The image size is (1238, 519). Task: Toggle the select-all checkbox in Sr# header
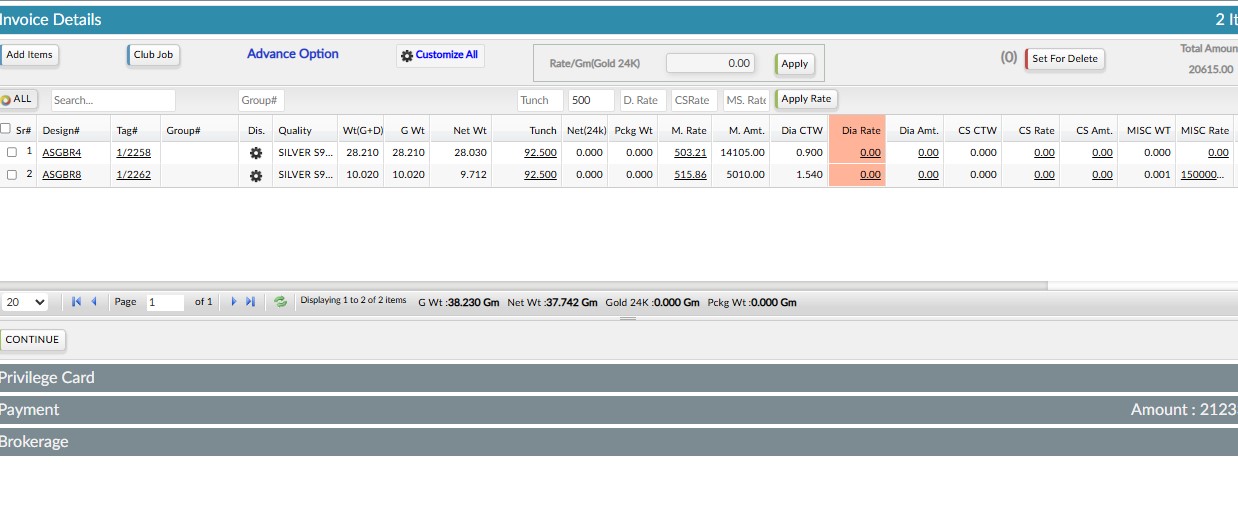[x=6, y=129]
